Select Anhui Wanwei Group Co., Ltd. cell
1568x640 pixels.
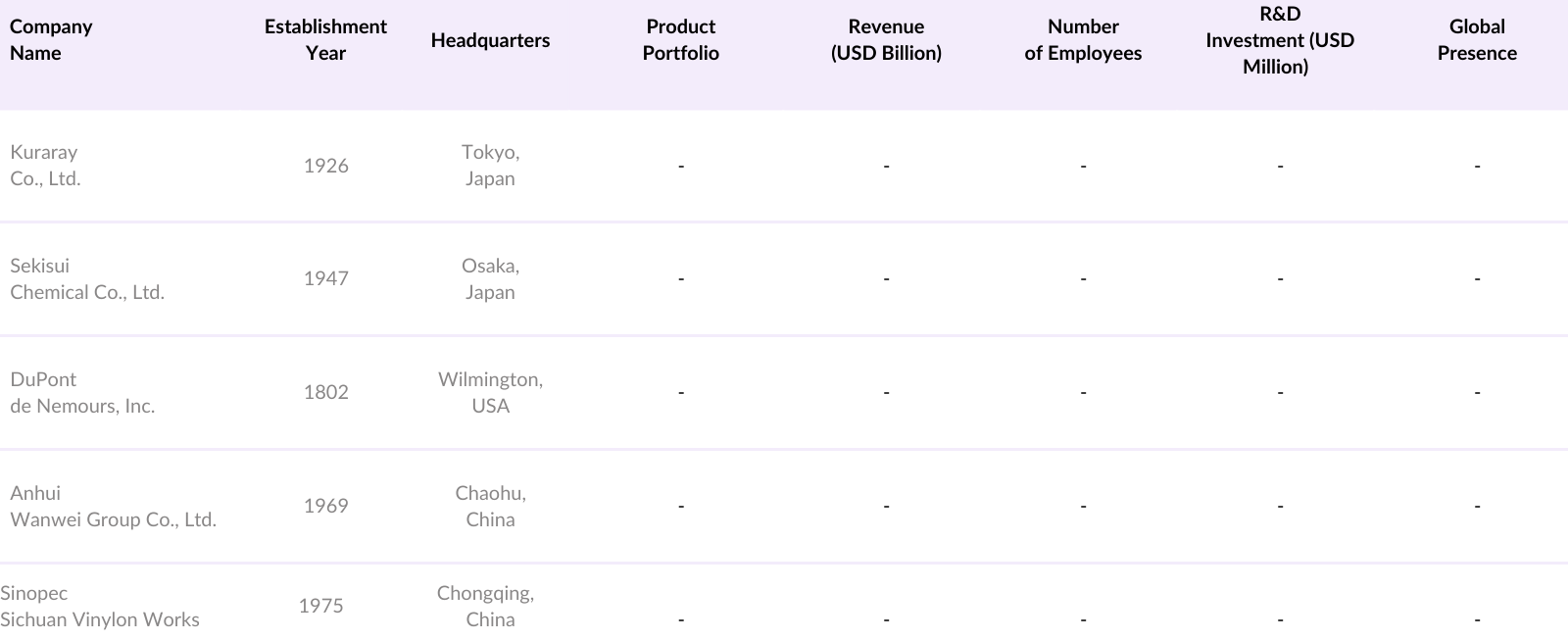pyautogui.click(x=113, y=507)
